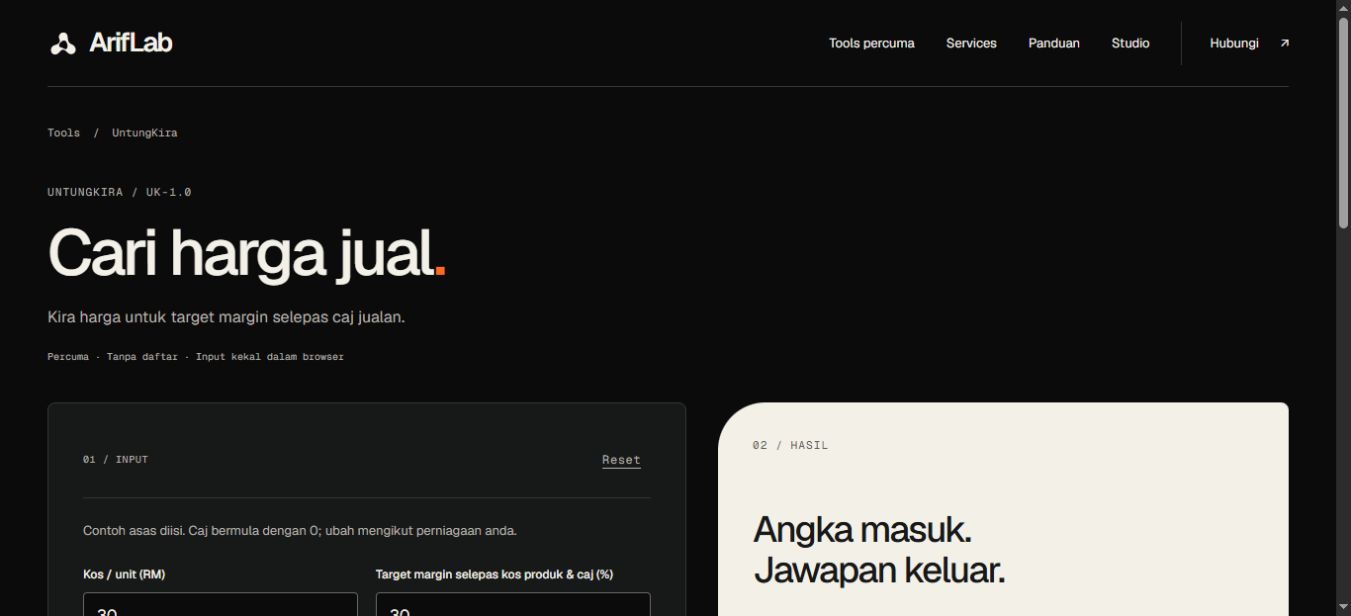Go to the Services page
The width and height of the screenshot is (1351, 616).
(x=971, y=43)
